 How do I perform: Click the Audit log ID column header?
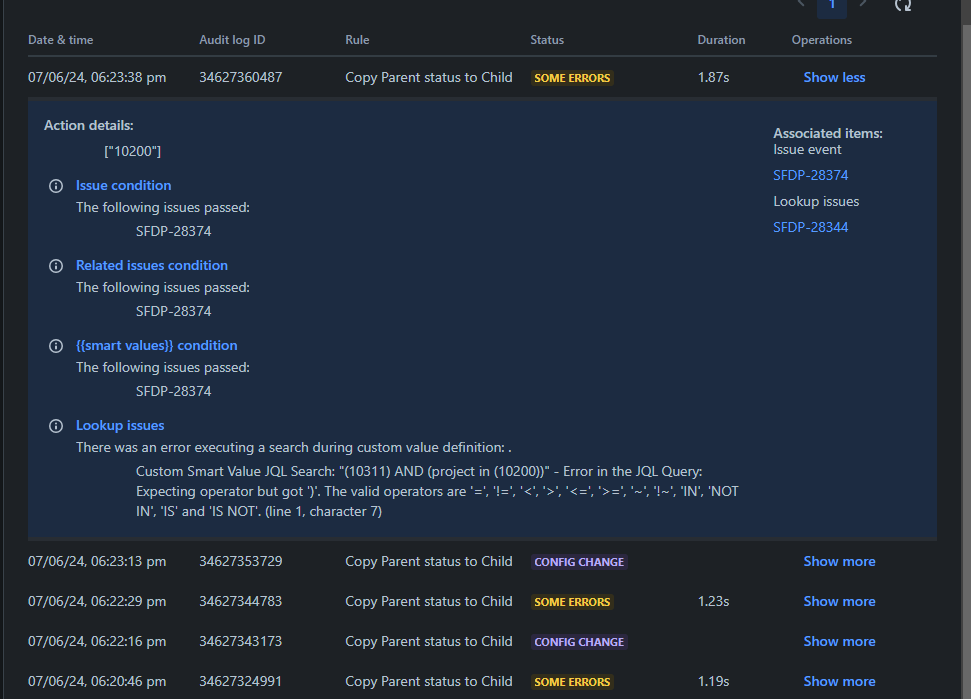click(232, 40)
